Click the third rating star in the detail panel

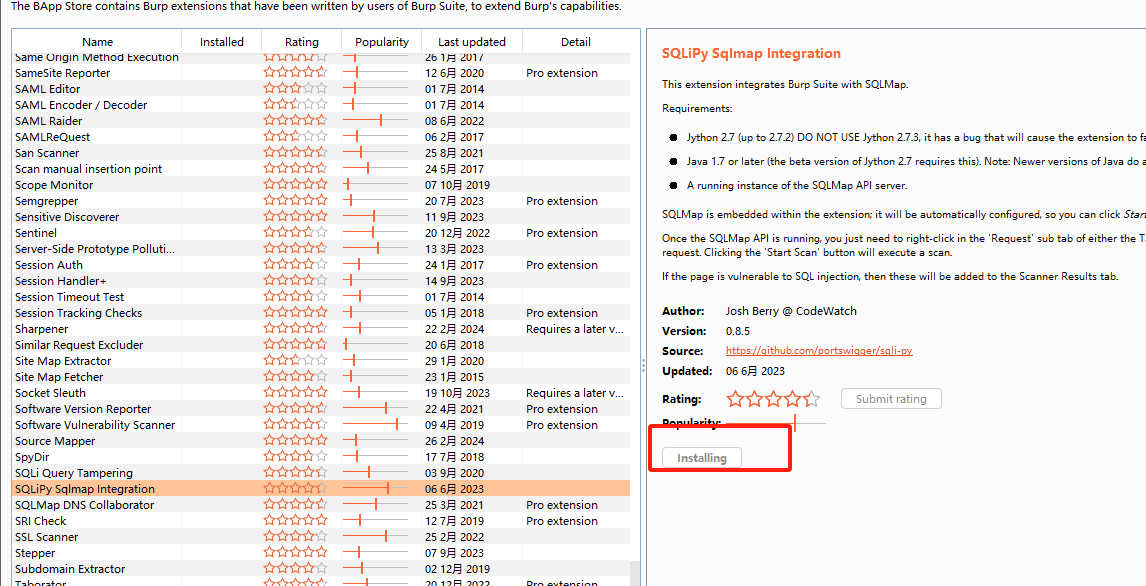[773, 399]
